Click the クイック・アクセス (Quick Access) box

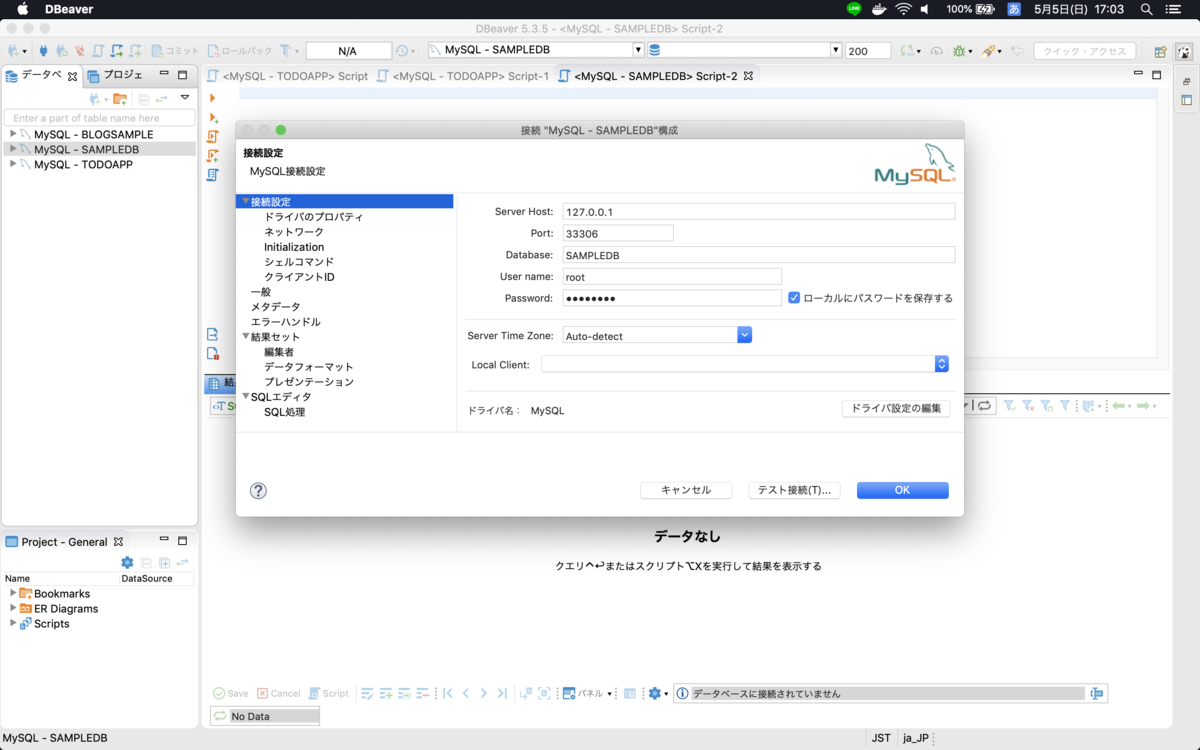(x=1085, y=51)
